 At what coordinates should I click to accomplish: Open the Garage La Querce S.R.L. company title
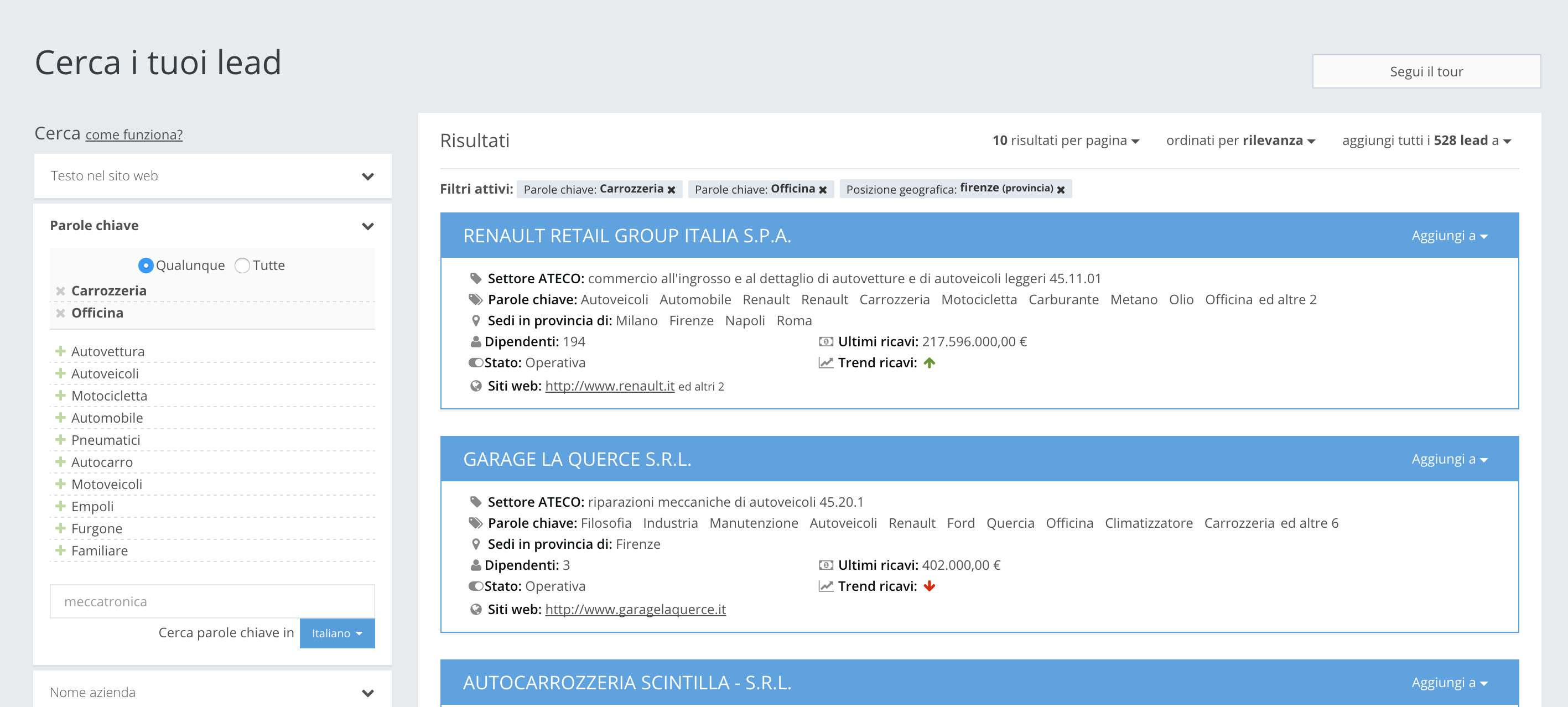[577, 459]
